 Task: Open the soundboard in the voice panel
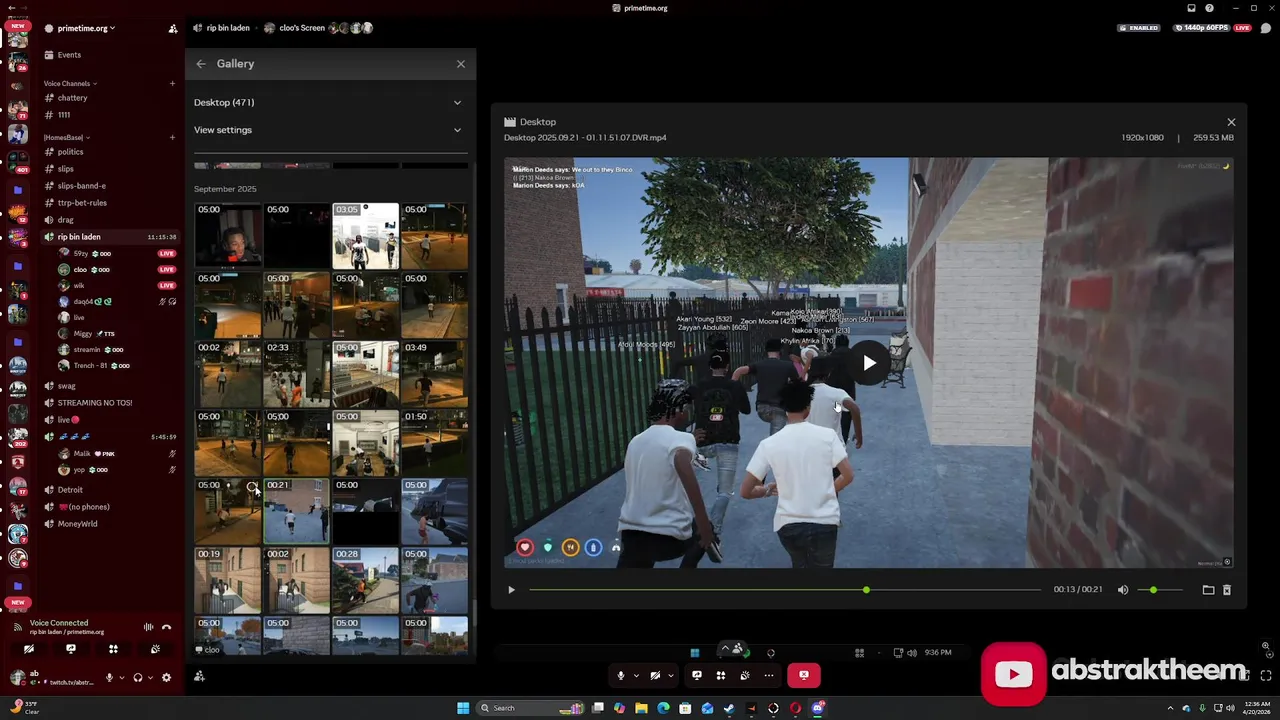(x=155, y=649)
